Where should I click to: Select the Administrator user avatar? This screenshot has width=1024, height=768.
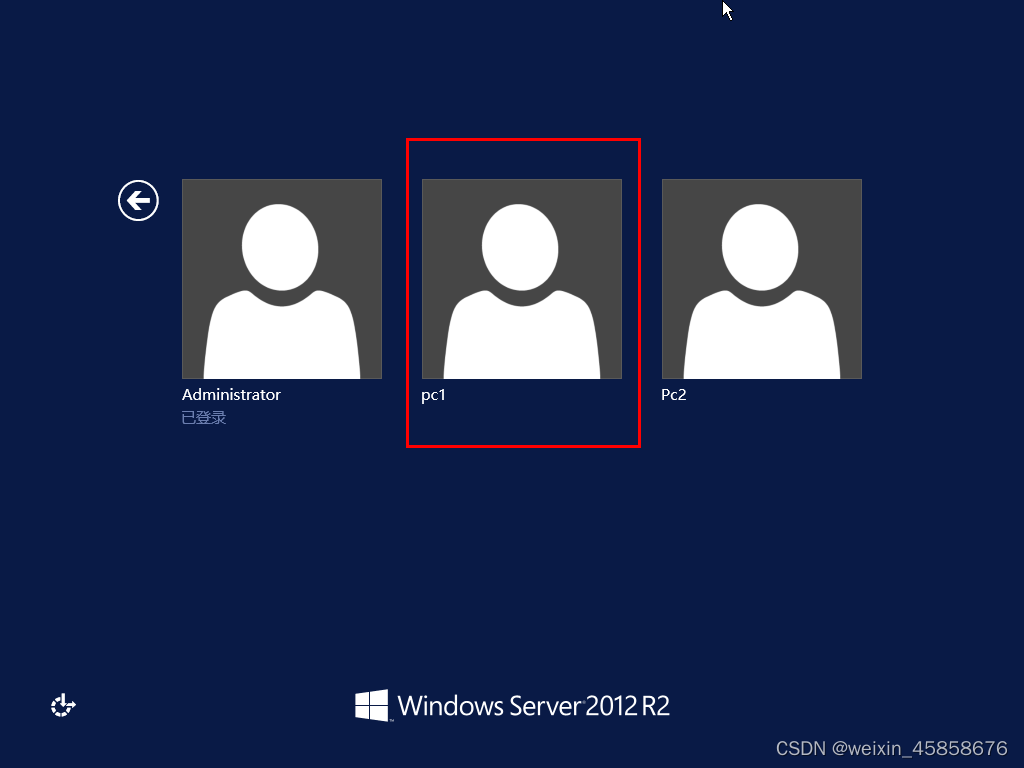(x=281, y=279)
